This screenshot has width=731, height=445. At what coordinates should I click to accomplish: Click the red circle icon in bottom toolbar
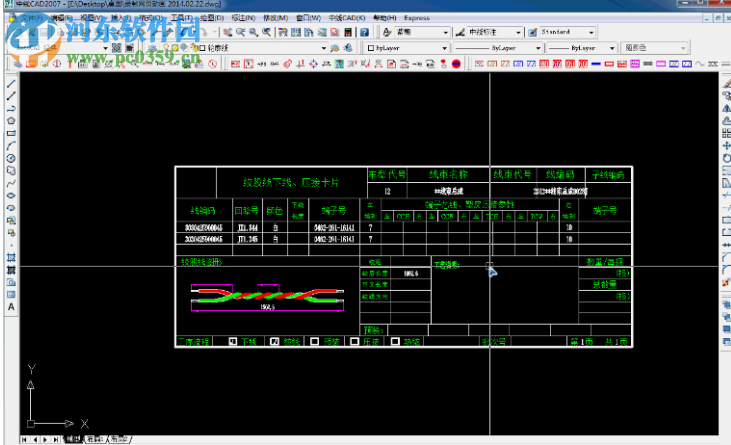[x=456, y=63]
